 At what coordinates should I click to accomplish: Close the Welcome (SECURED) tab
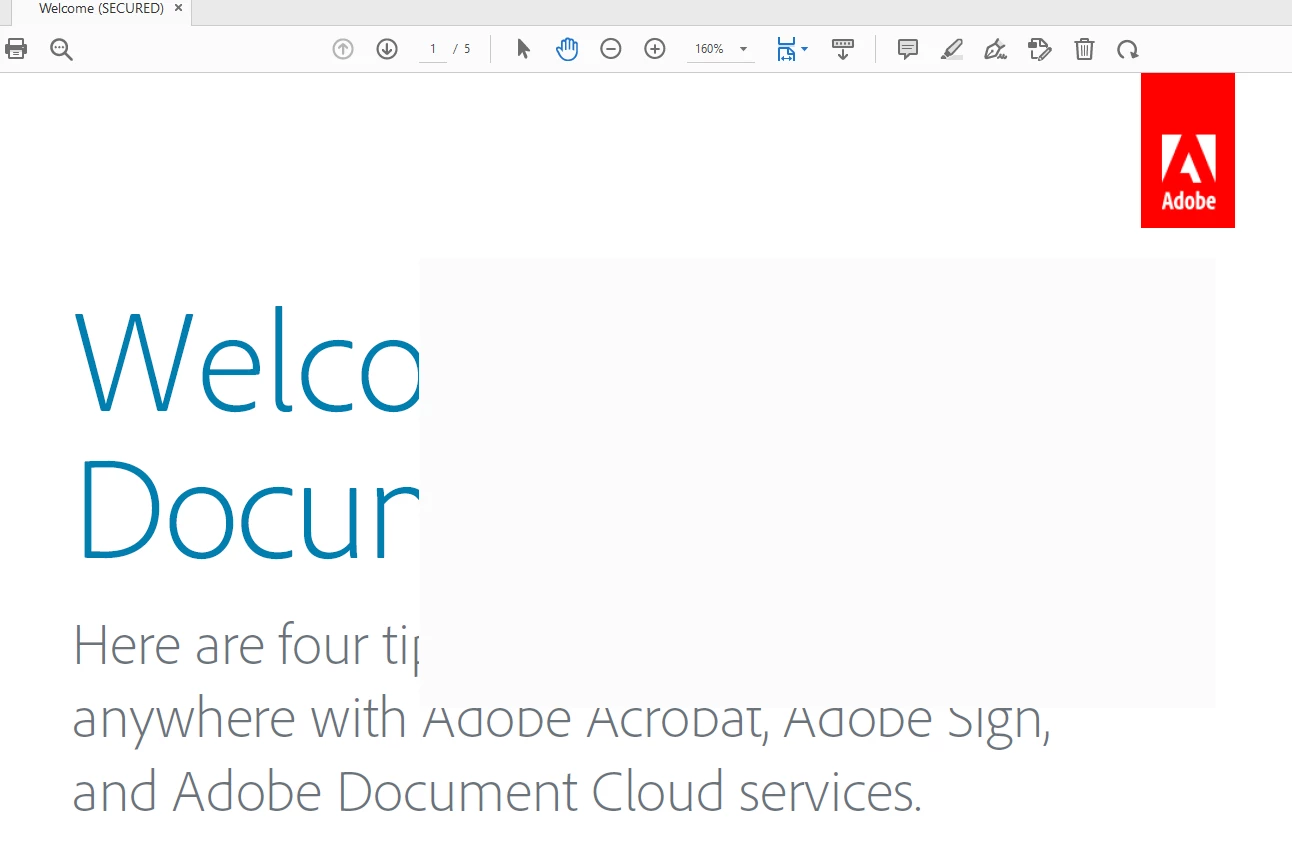[x=178, y=8]
